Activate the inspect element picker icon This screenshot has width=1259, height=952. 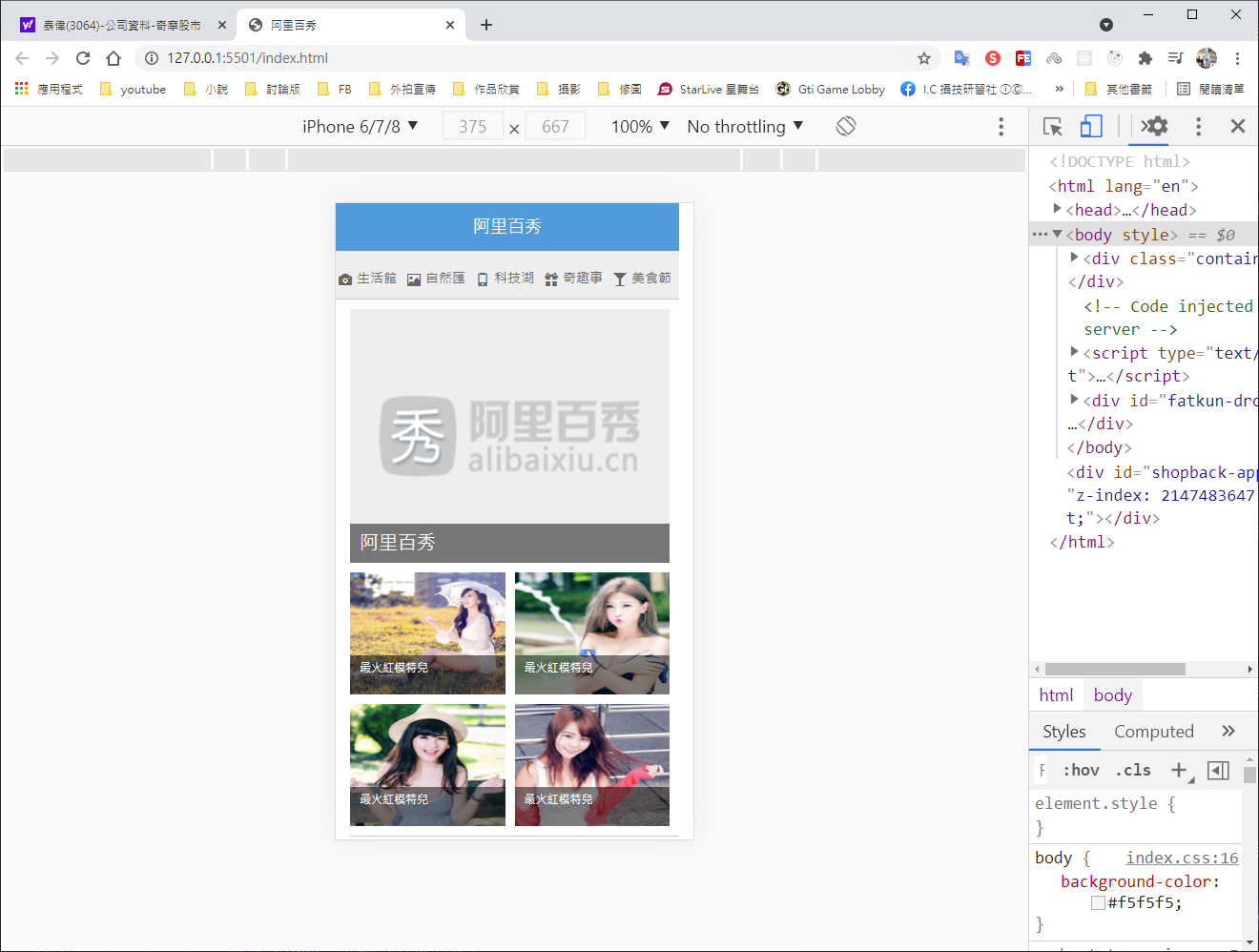[x=1053, y=126]
